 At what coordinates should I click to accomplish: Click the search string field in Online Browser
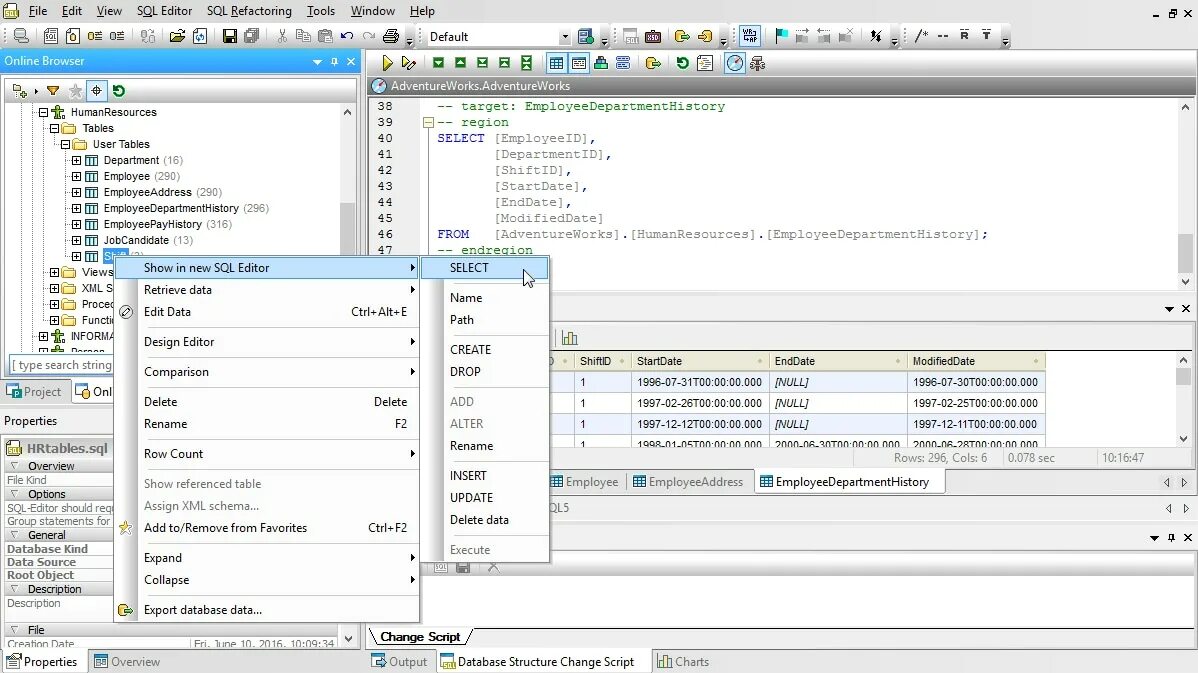[60, 365]
